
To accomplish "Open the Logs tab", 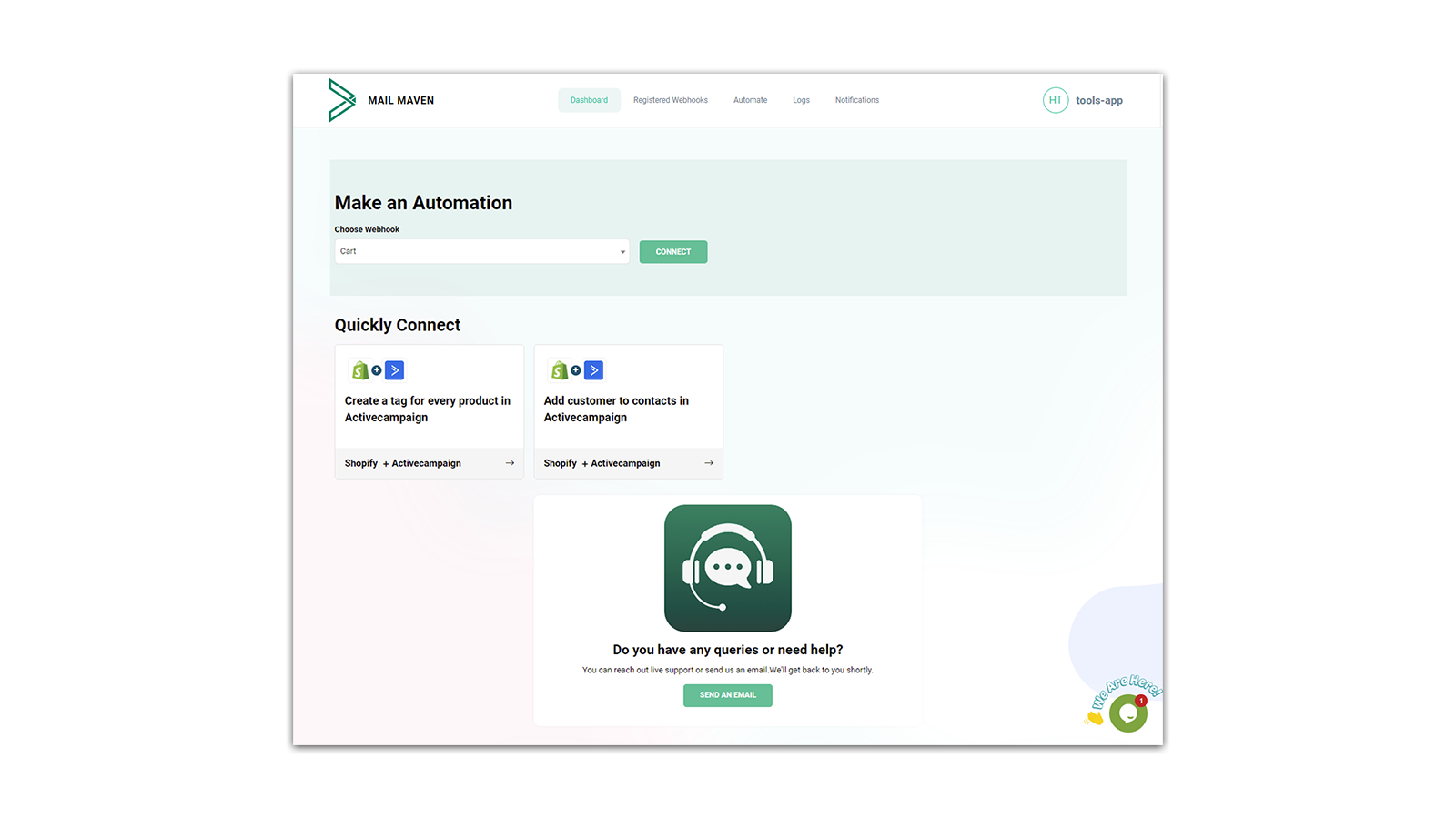I will pyautogui.click(x=801, y=100).
